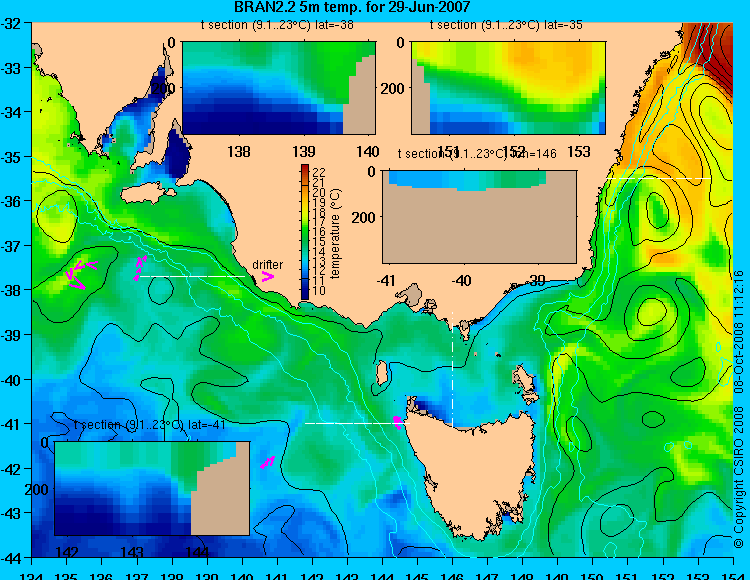
Task: Click the magenta arrow beside the drifter label
Action: click(x=268, y=276)
